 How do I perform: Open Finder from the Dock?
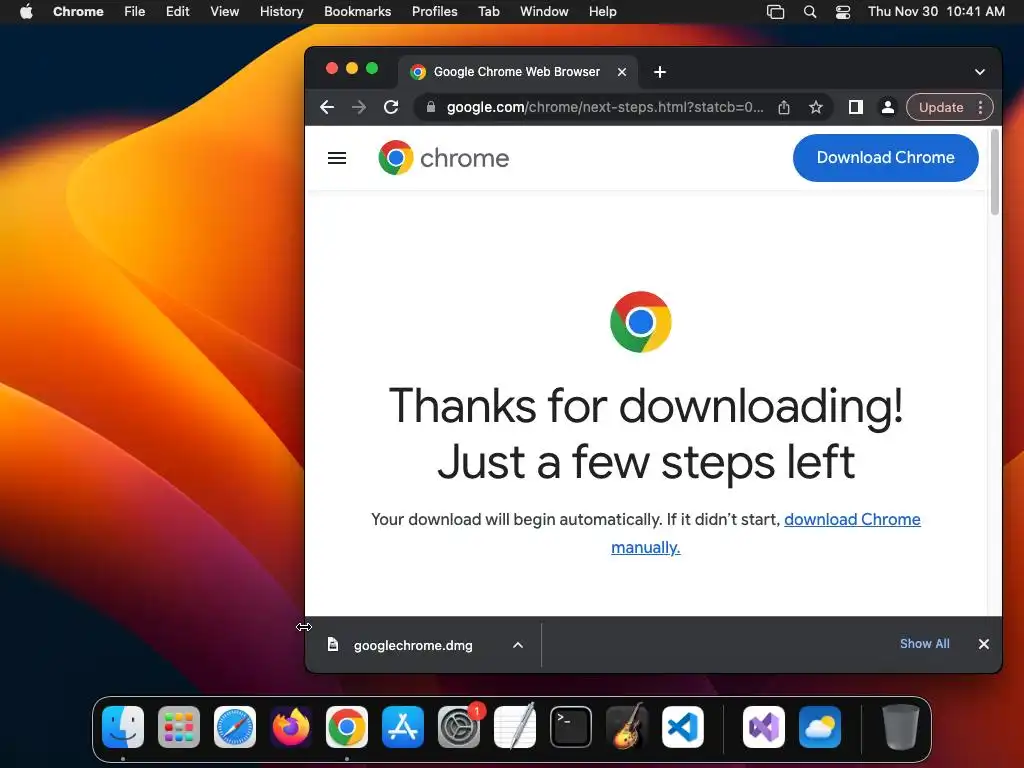(123, 727)
